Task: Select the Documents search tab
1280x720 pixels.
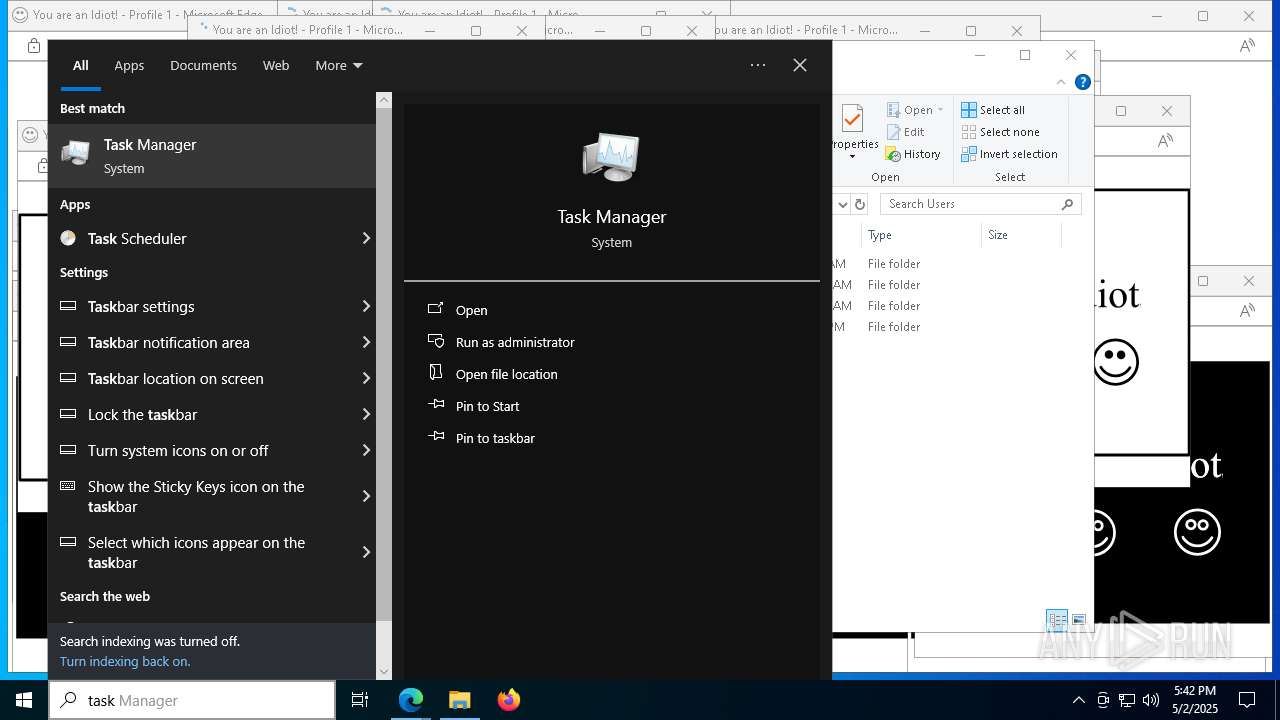Action: (x=203, y=65)
